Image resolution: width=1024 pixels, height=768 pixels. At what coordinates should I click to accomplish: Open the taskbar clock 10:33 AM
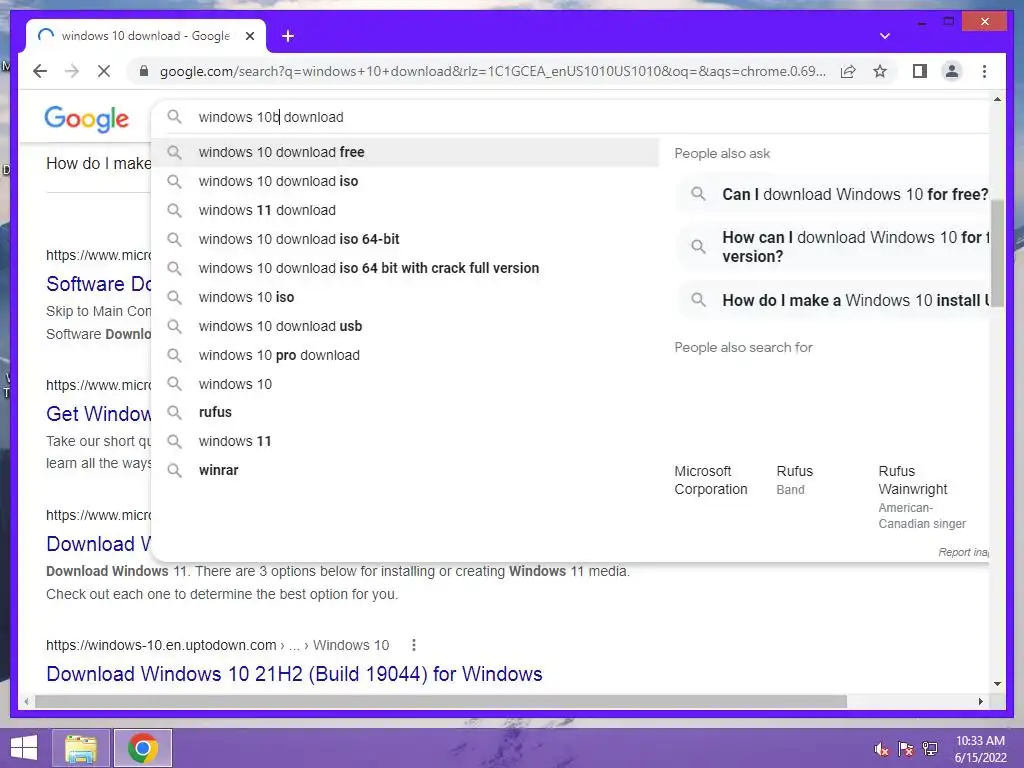[x=980, y=749]
